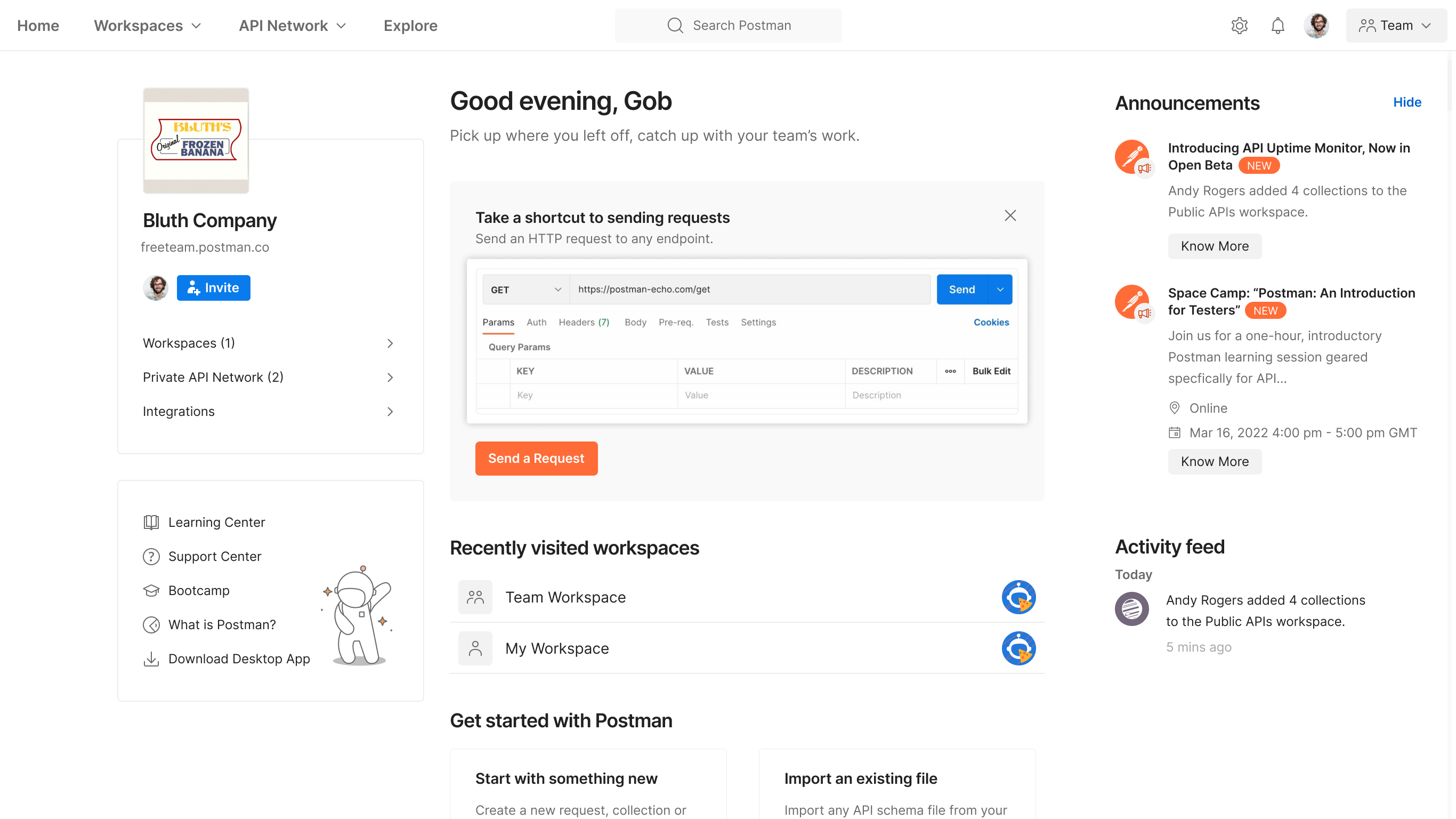Click the notifications bell icon
This screenshot has height=819, width=1456.
(1277, 26)
